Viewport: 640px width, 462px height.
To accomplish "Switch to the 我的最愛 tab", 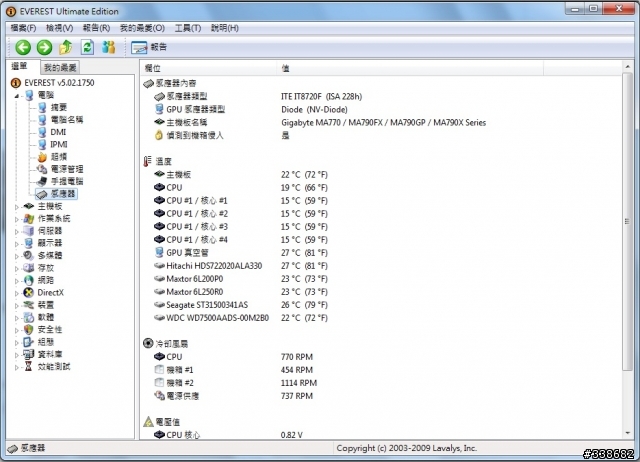I will click(60, 67).
